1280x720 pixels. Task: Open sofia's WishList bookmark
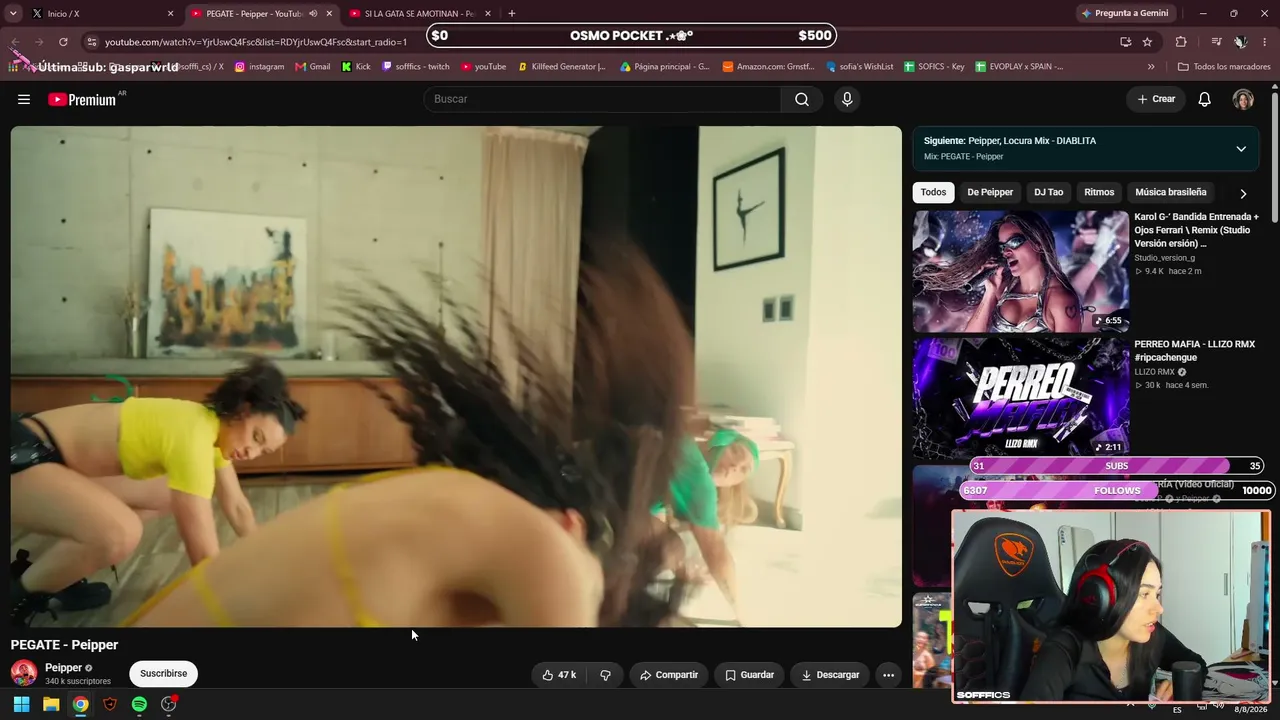pyautogui.click(x=860, y=67)
